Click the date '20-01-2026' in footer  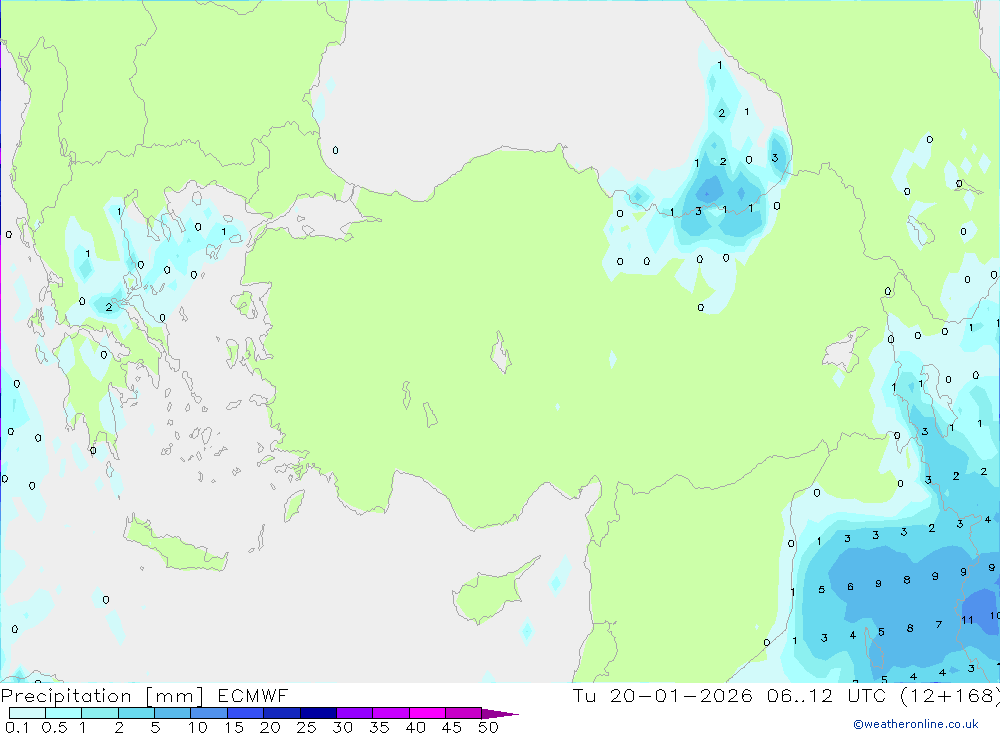[681, 695]
